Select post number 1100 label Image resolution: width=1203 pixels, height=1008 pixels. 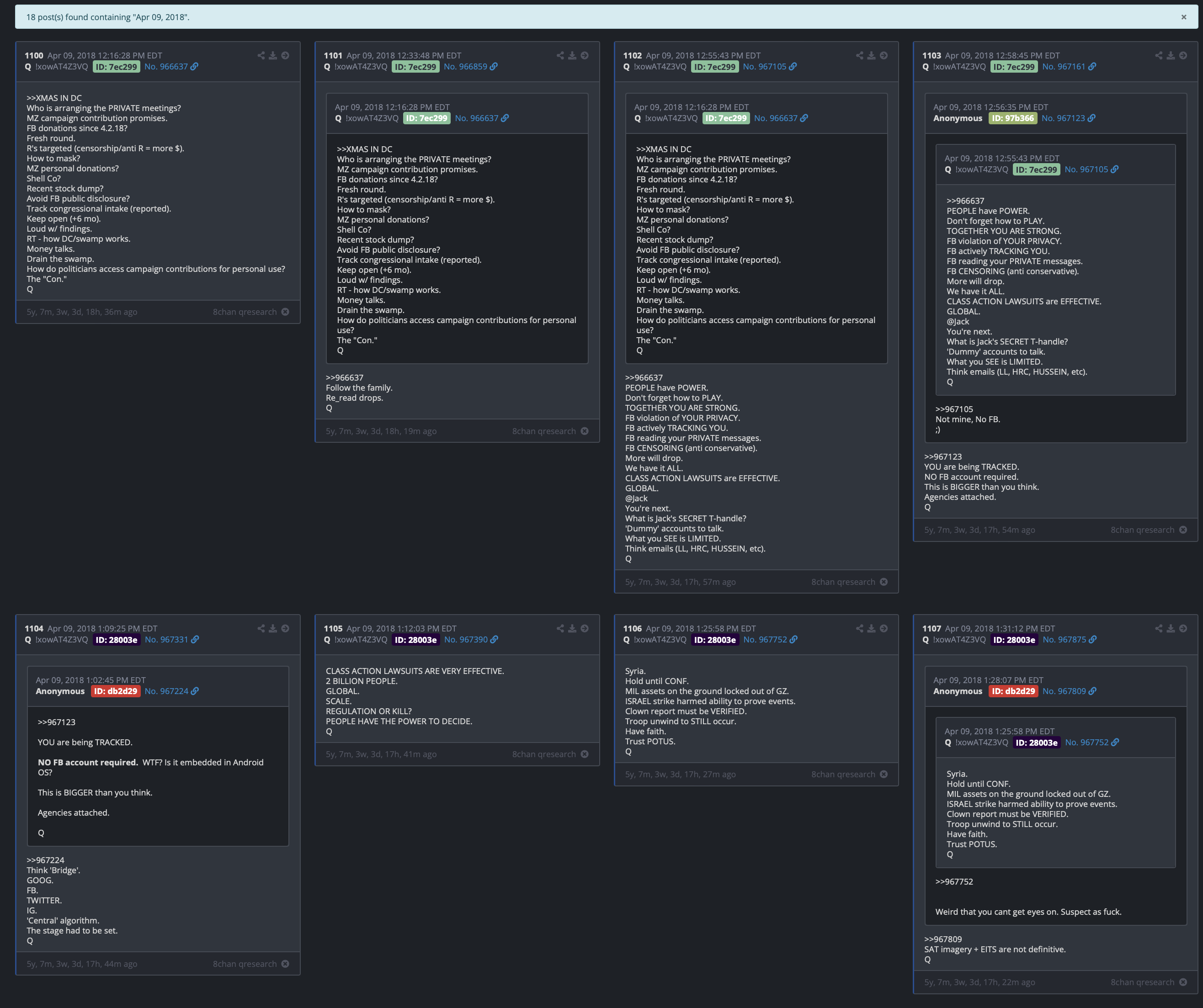[34, 56]
